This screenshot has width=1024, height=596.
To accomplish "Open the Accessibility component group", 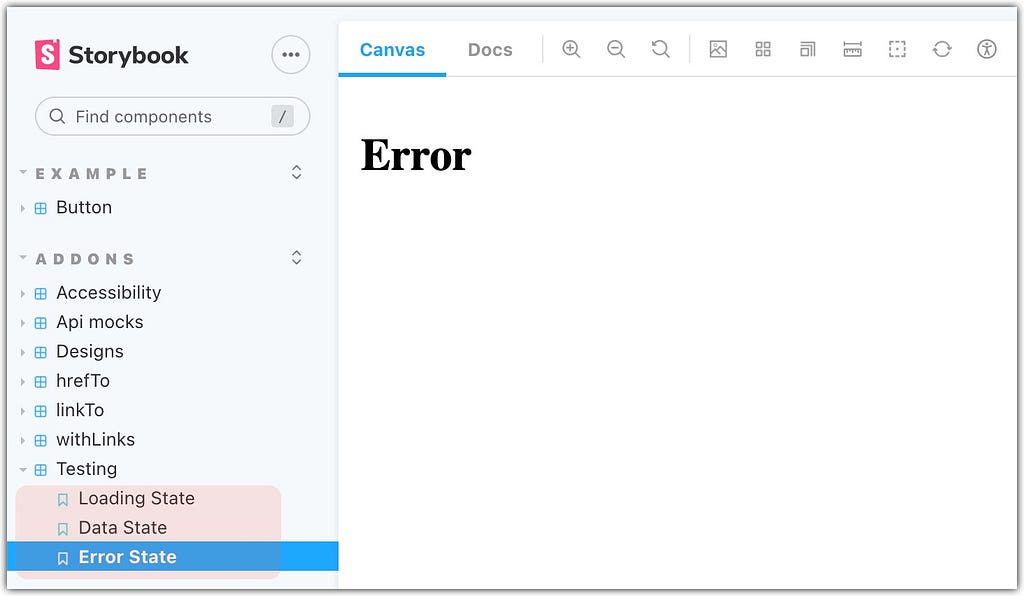I will (x=108, y=292).
